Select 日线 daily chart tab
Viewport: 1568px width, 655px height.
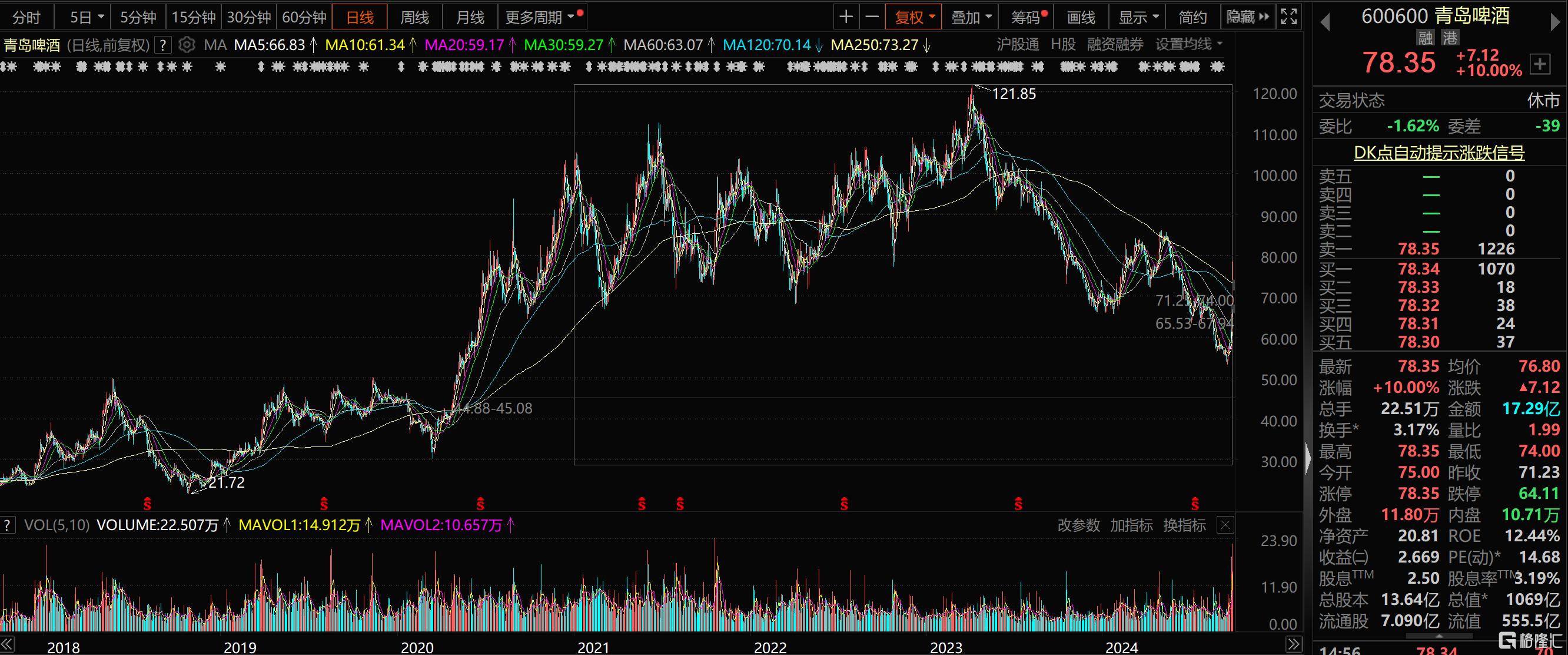pos(360,17)
